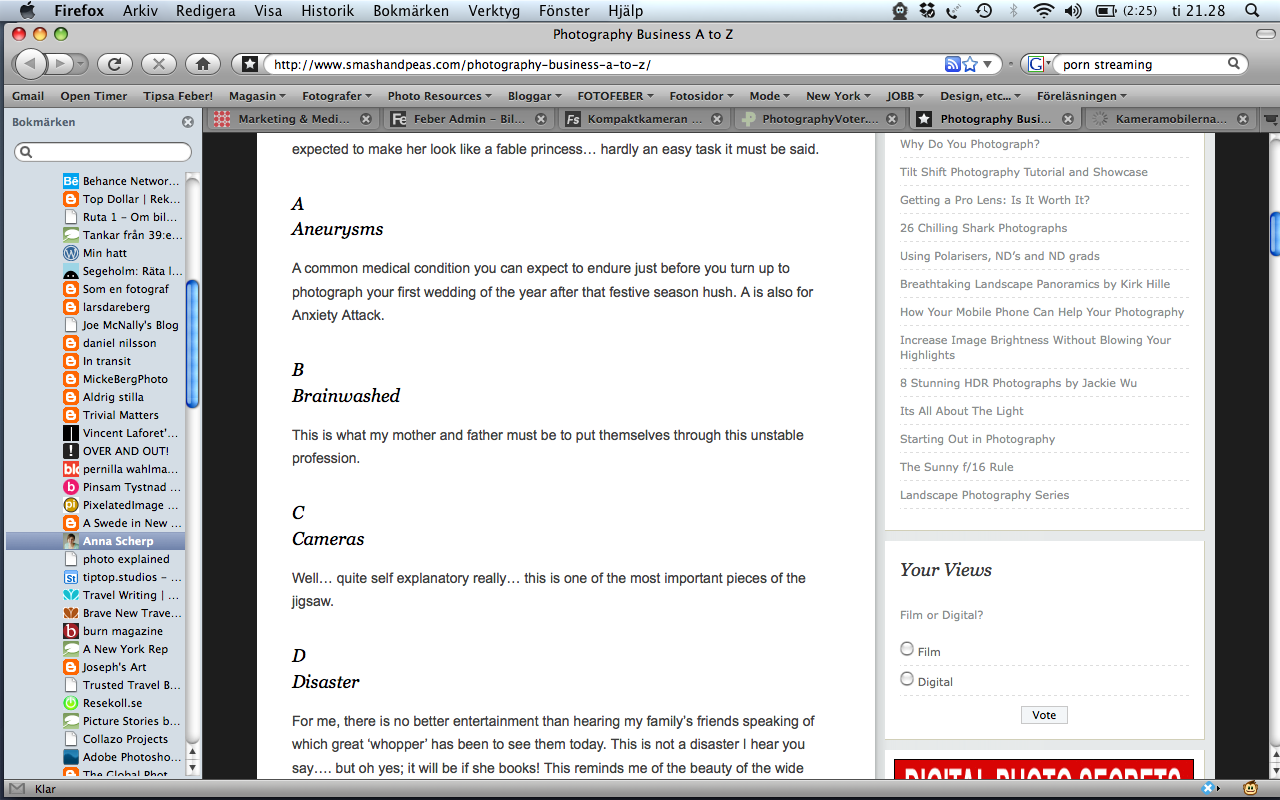This screenshot has height=800, width=1280.
Task: Click the bookmarks search field
Action: (103, 152)
